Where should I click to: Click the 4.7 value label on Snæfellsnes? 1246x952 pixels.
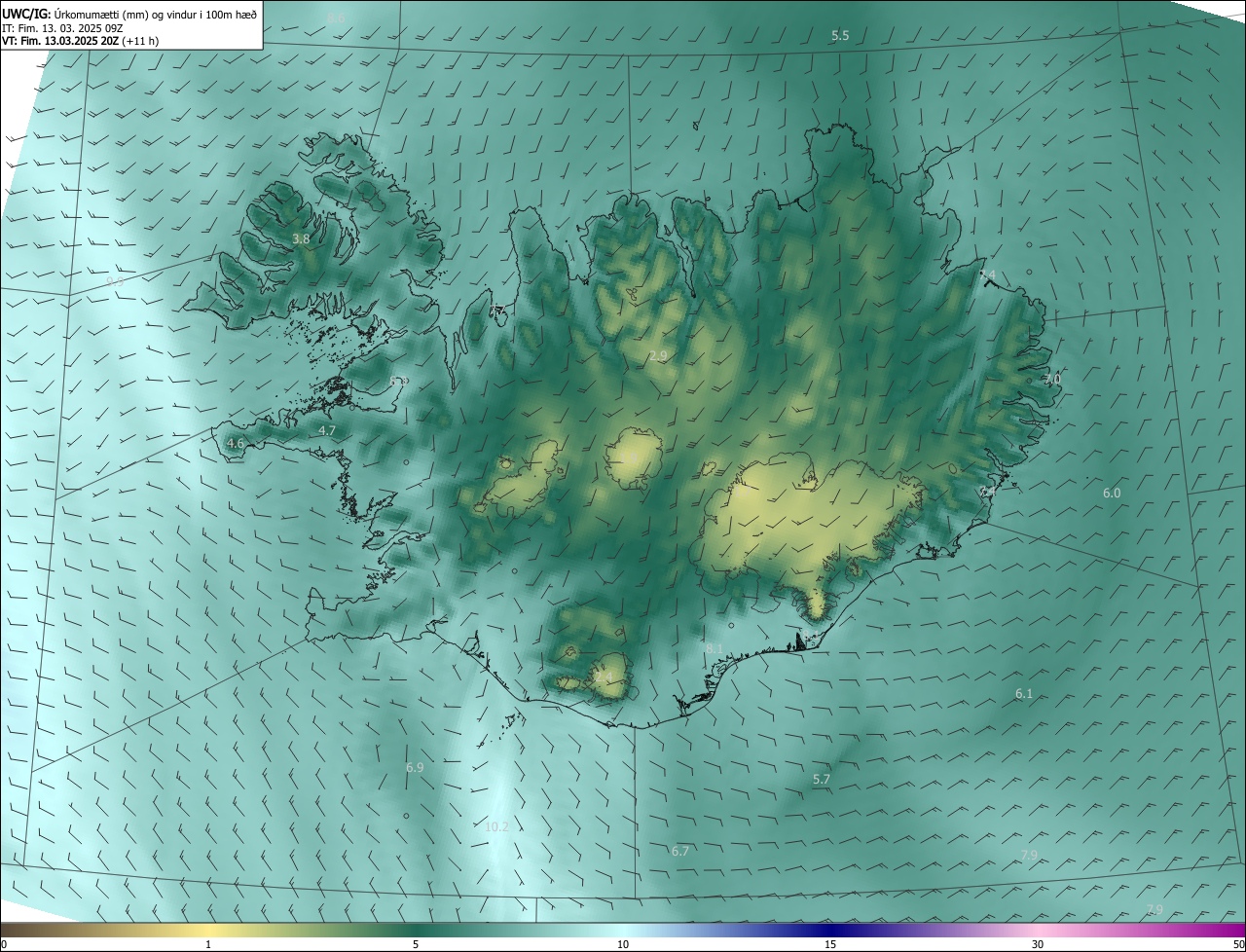click(327, 430)
